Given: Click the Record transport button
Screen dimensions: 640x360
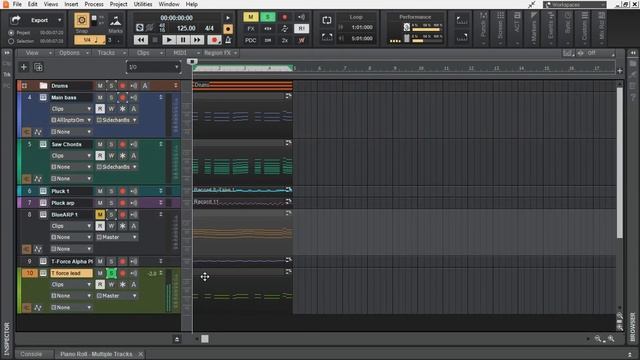Looking at the screenshot, I should [x=214, y=40].
